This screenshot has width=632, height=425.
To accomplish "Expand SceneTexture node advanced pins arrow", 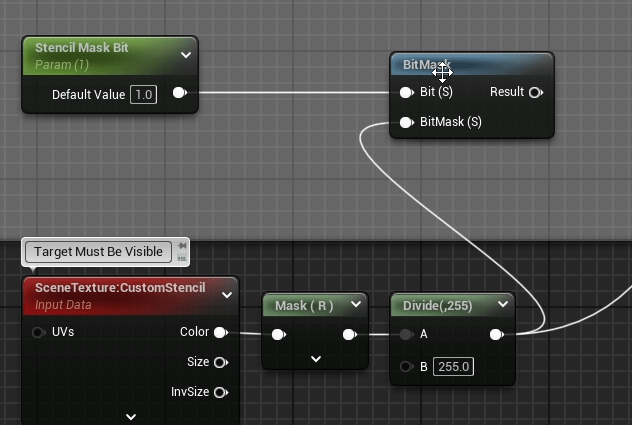I will (x=131, y=415).
